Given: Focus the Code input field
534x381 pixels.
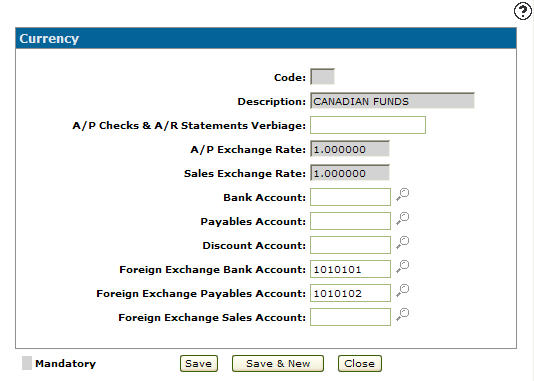Looking at the screenshot, I should pyautogui.click(x=323, y=77).
